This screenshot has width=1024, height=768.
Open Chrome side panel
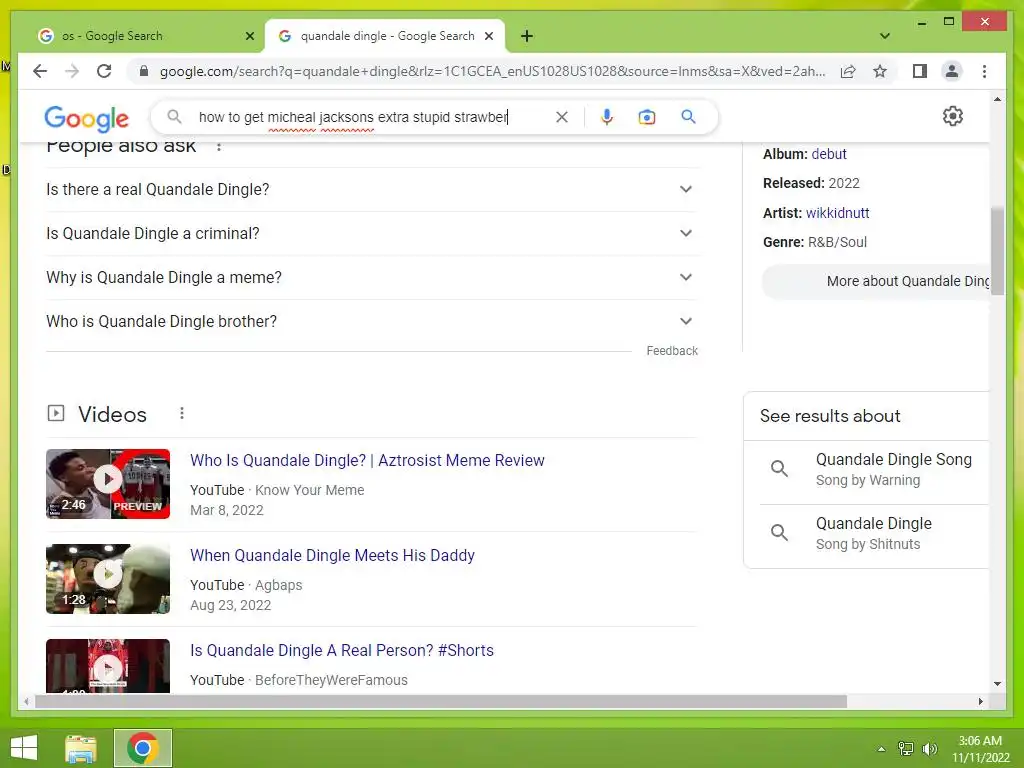(920, 71)
